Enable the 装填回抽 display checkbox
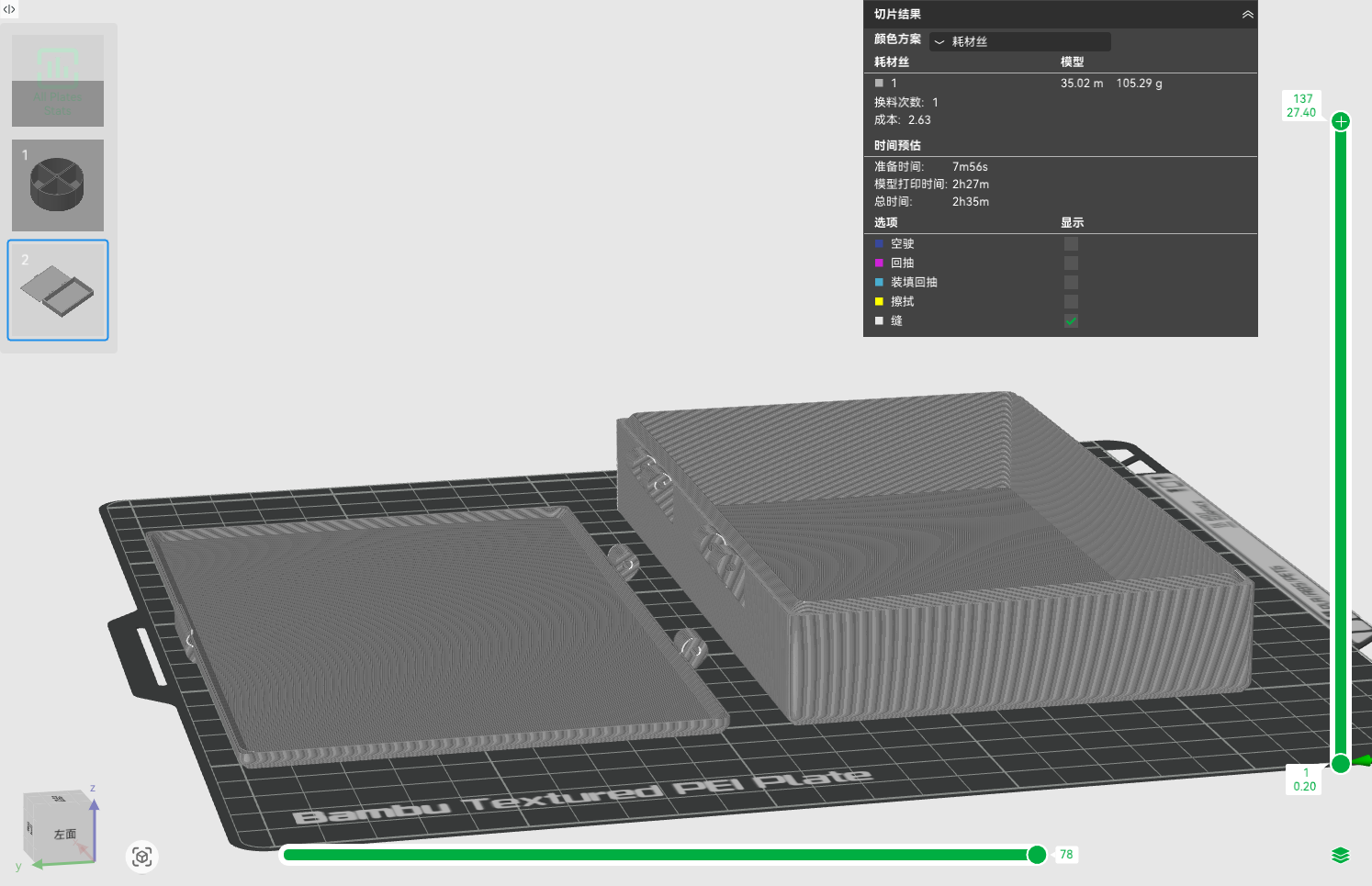The width and height of the screenshot is (1372, 886). pos(1071,283)
